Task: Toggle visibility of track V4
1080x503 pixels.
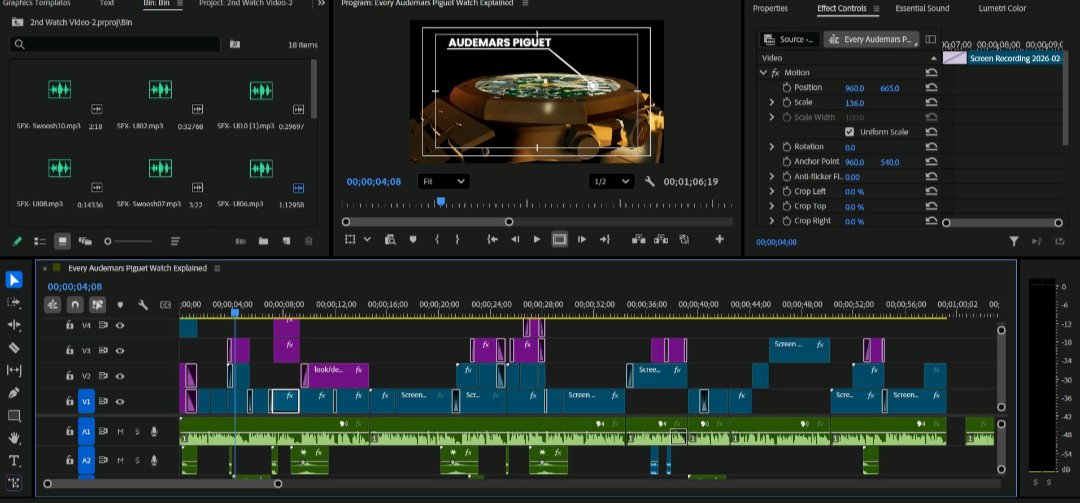Action: point(120,325)
